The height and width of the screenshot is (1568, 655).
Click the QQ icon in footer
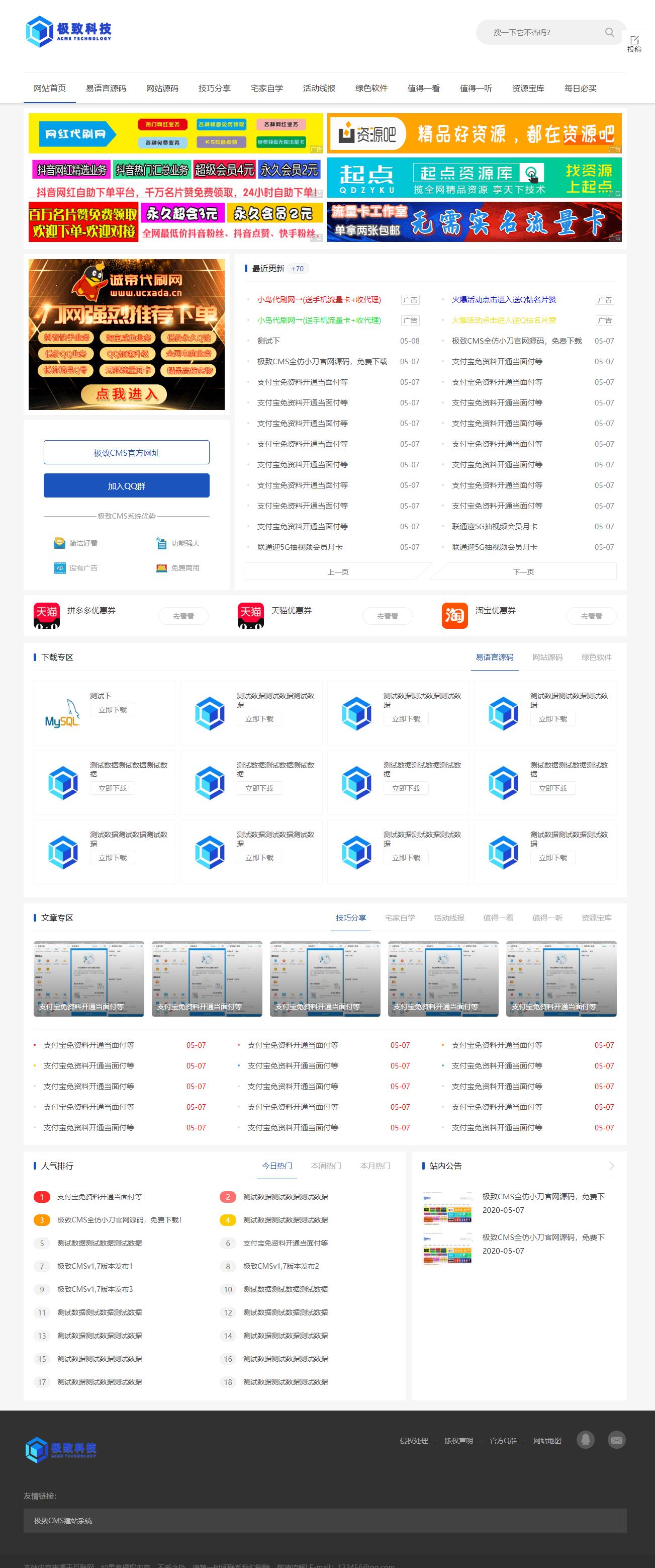585,1440
